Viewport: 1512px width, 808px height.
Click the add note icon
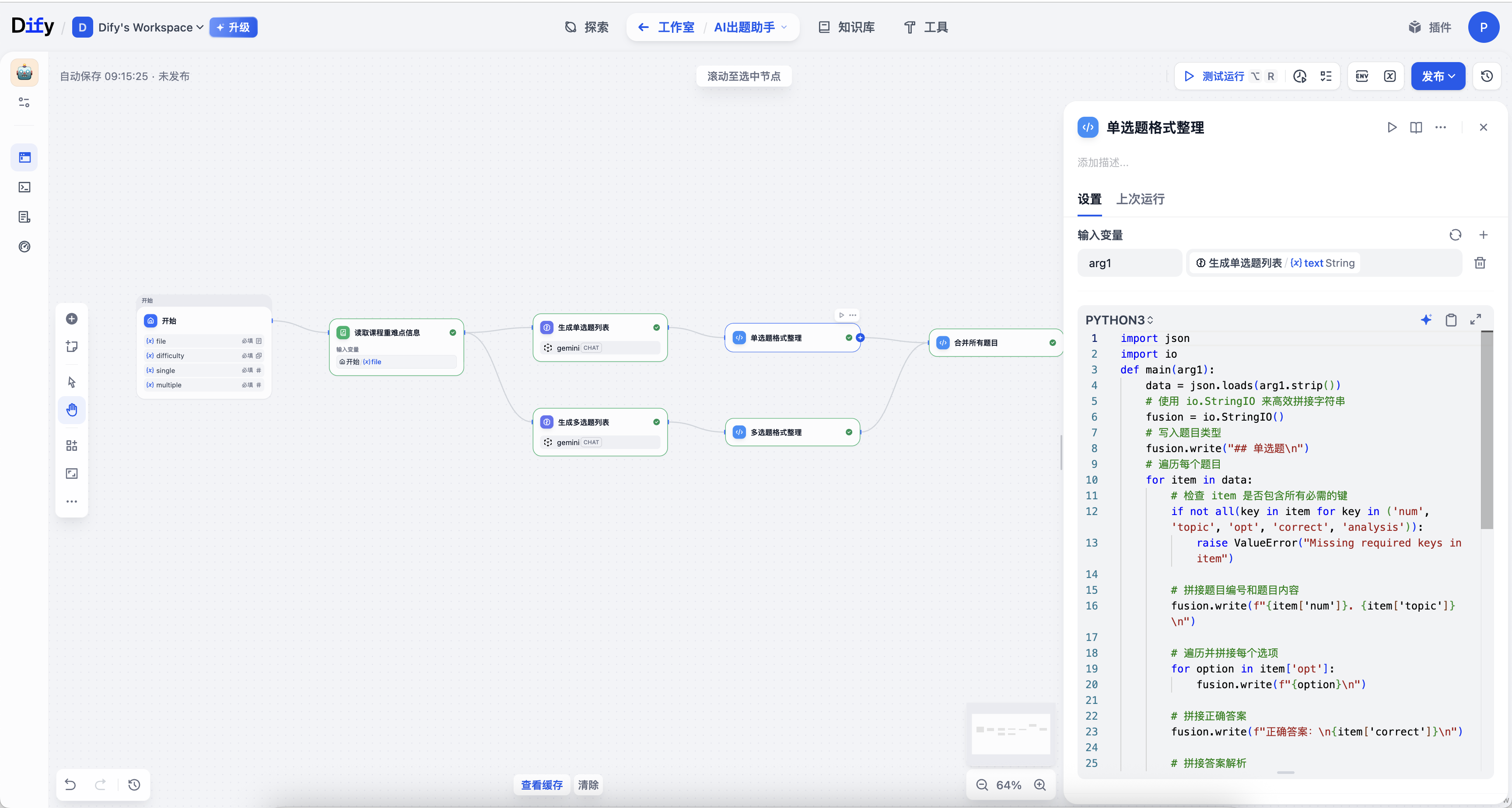pyautogui.click(x=72, y=346)
